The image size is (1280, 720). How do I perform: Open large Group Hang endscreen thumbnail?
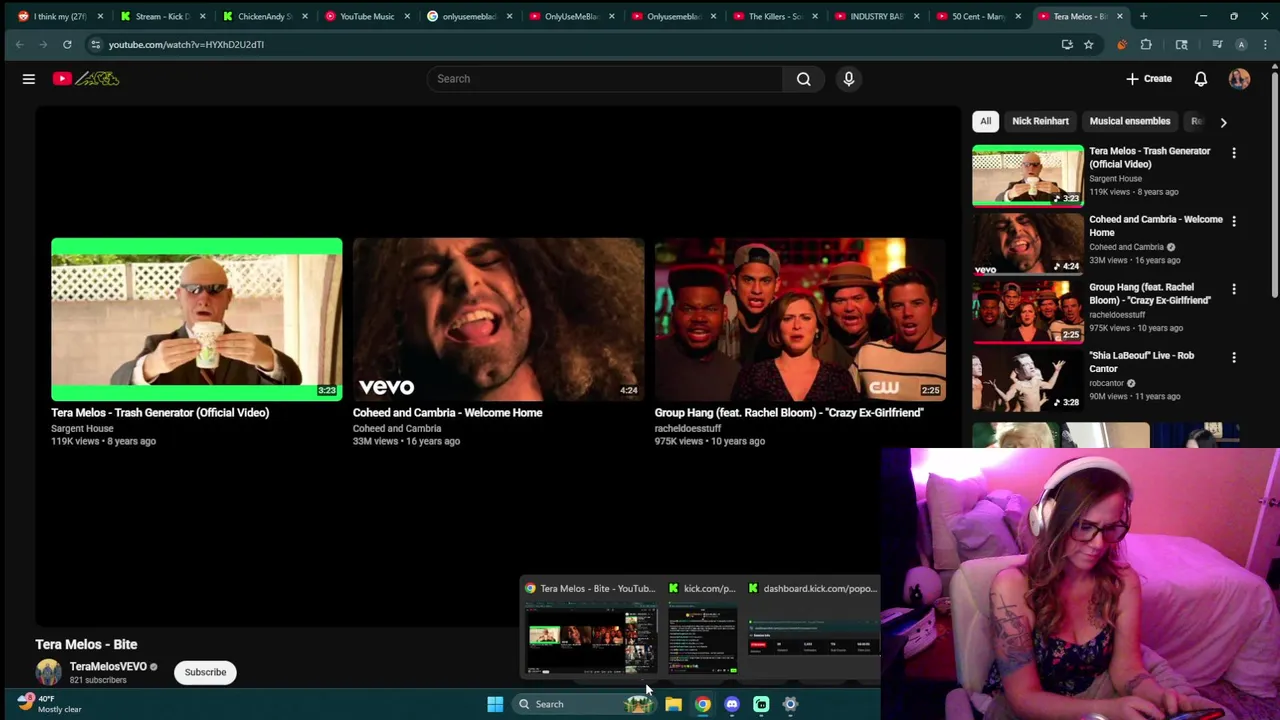800,319
